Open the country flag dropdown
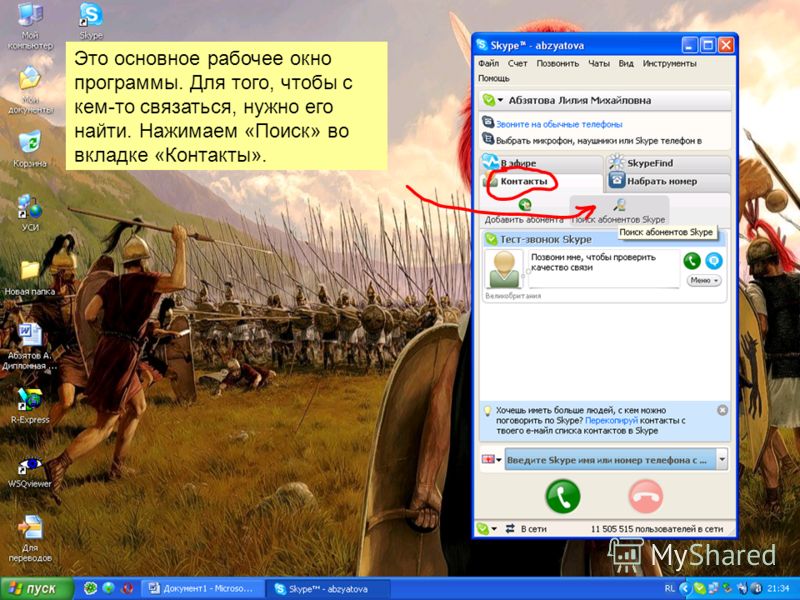Viewport: 800px width, 600px height. point(491,459)
